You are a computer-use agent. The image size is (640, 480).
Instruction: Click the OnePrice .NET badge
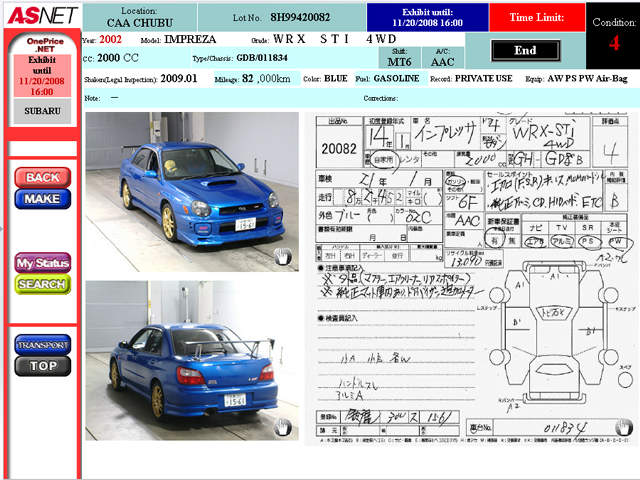tap(45, 45)
